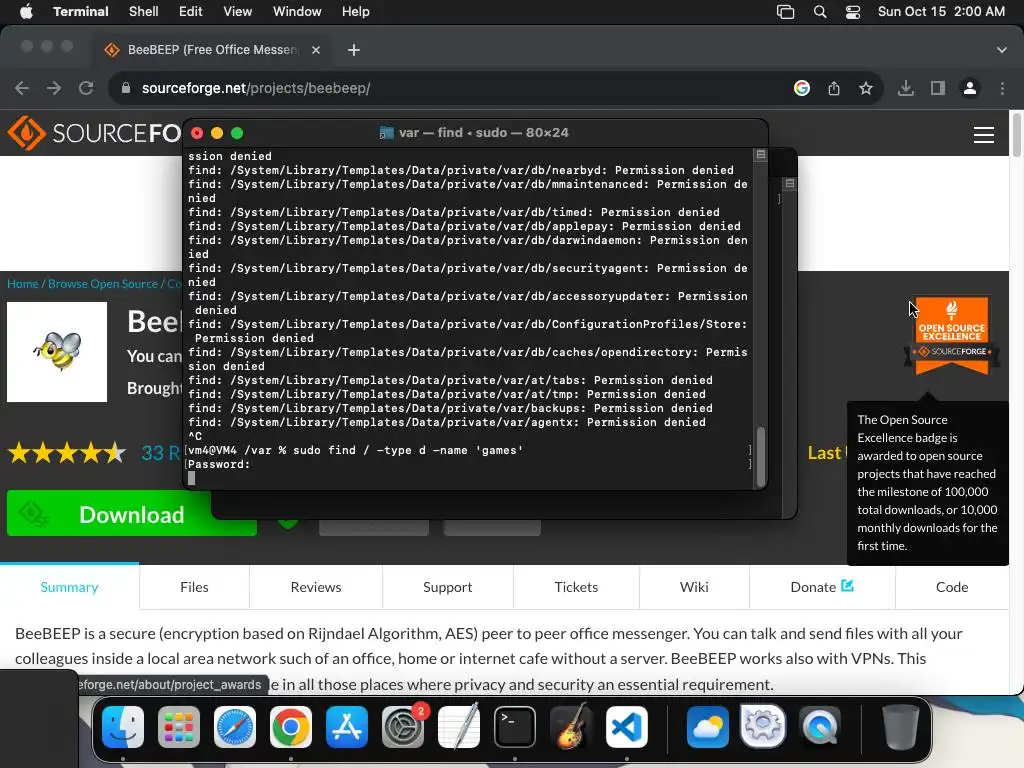The width and height of the screenshot is (1024, 768).
Task: Click the star rating
Action: click(x=67, y=452)
